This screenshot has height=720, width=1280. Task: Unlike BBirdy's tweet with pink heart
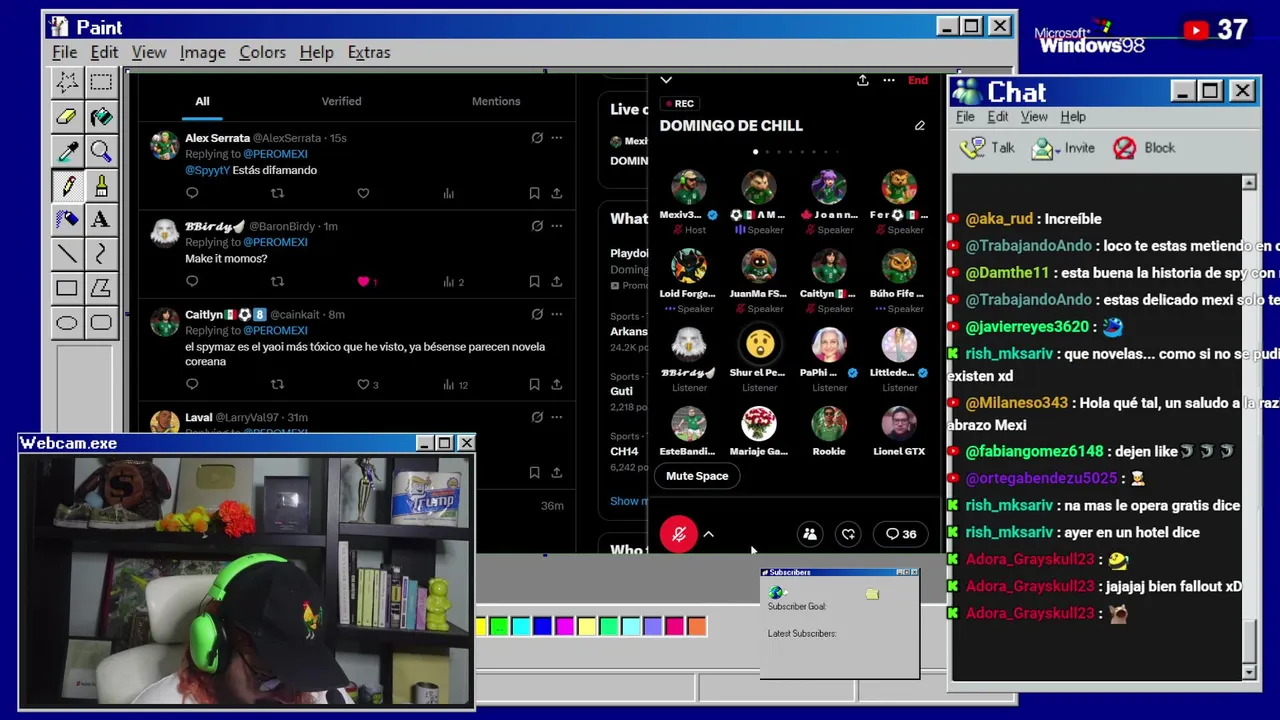363,281
